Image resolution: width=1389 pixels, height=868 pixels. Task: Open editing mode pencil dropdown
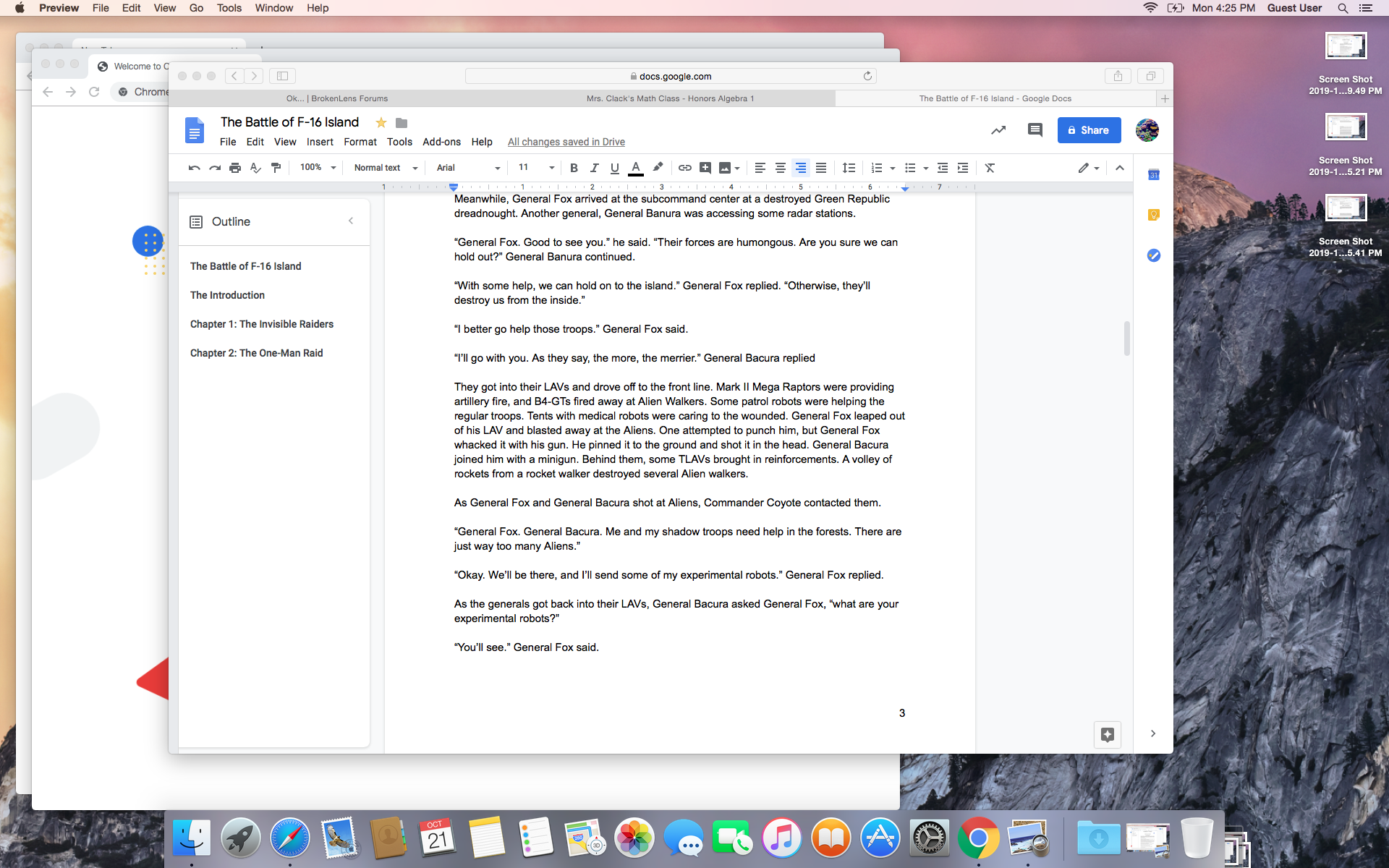point(1089,168)
